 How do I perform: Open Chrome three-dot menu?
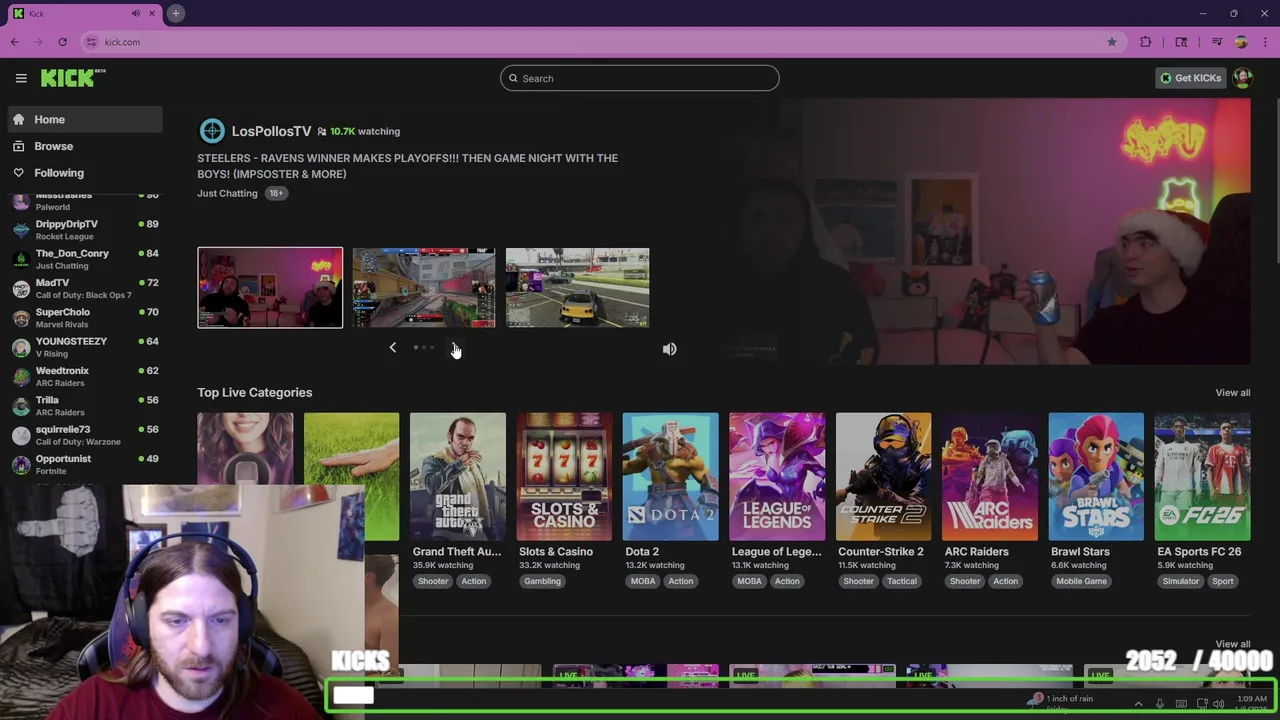click(1265, 42)
